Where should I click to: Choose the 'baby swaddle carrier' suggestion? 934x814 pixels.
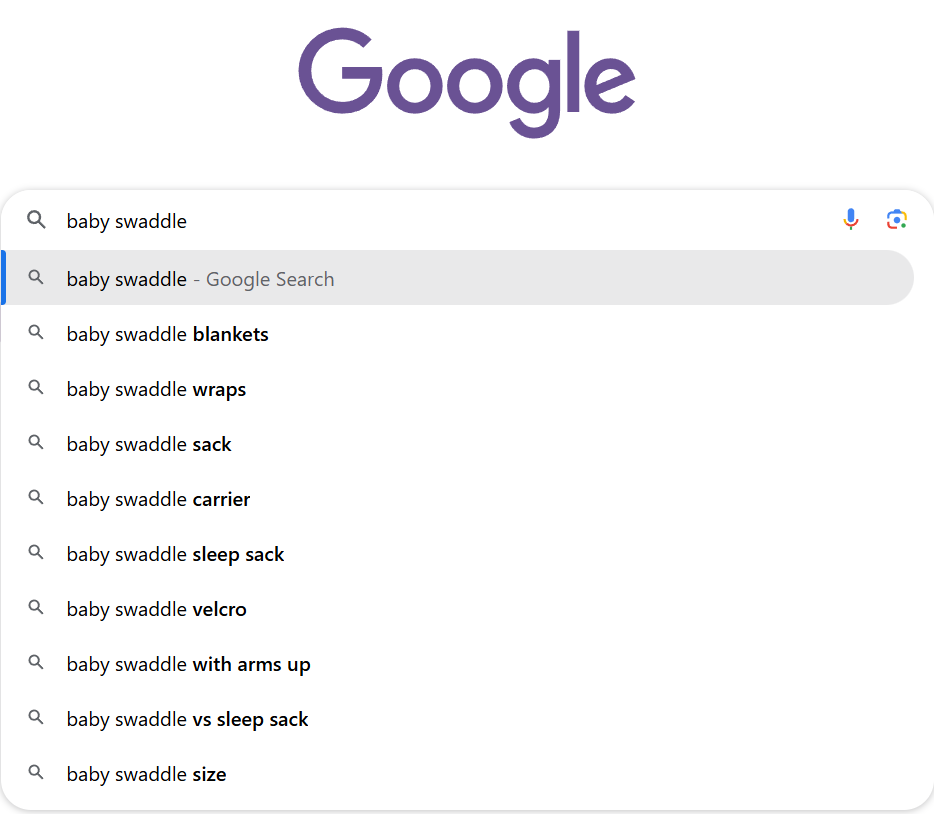pyautogui.click(x=158, y=499)
